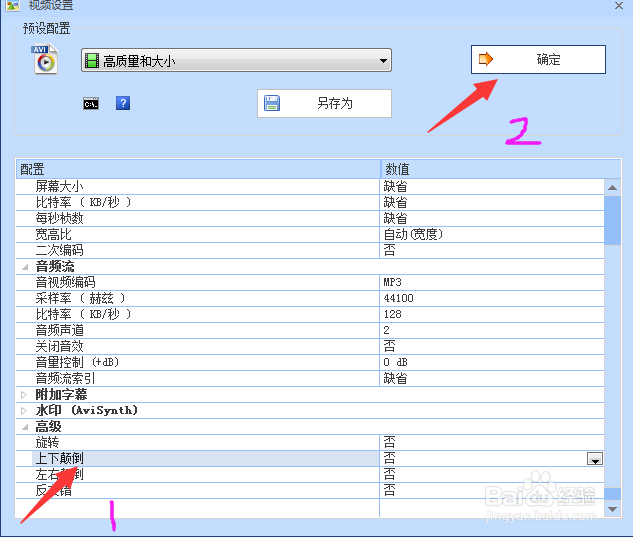
Task: Expand the 水印 (AviSynth) section
Action: tap(24, 410)
